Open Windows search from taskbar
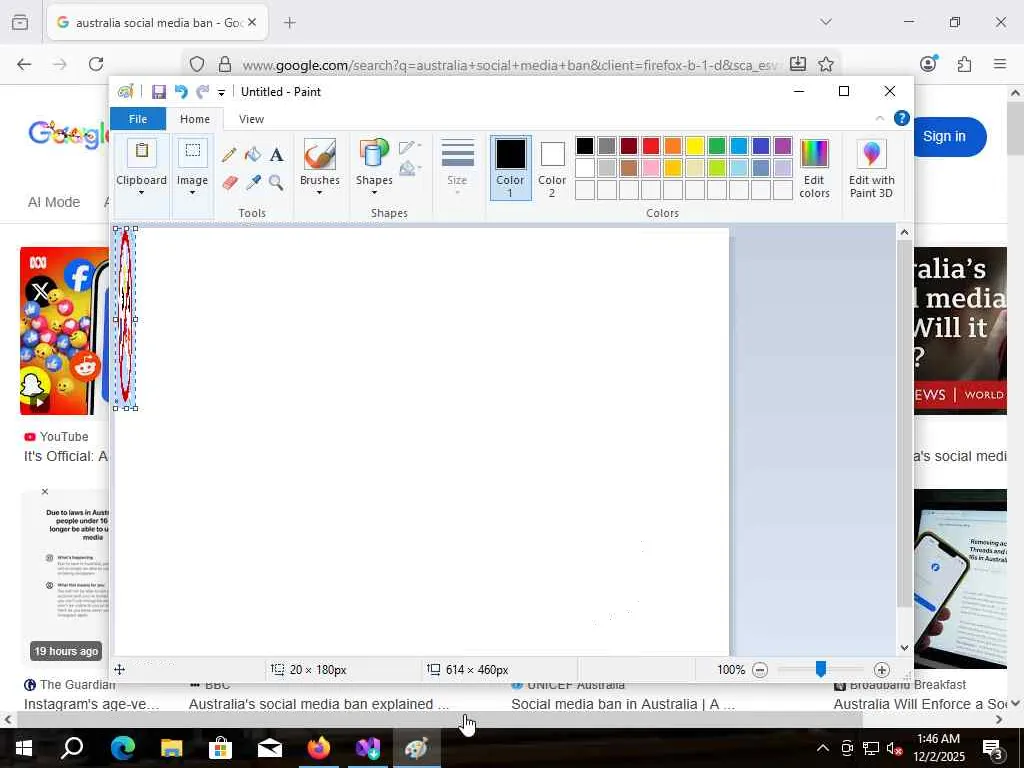This screenshot has width=1024, height=768. point(72,748)
